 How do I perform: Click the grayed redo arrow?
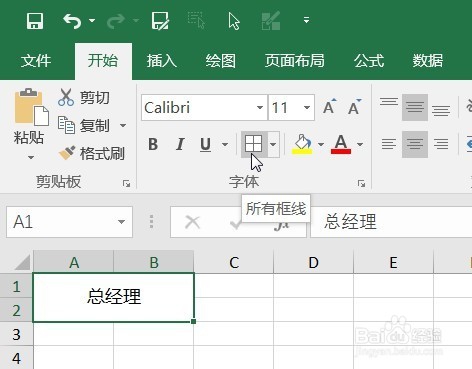coord(115,21)
